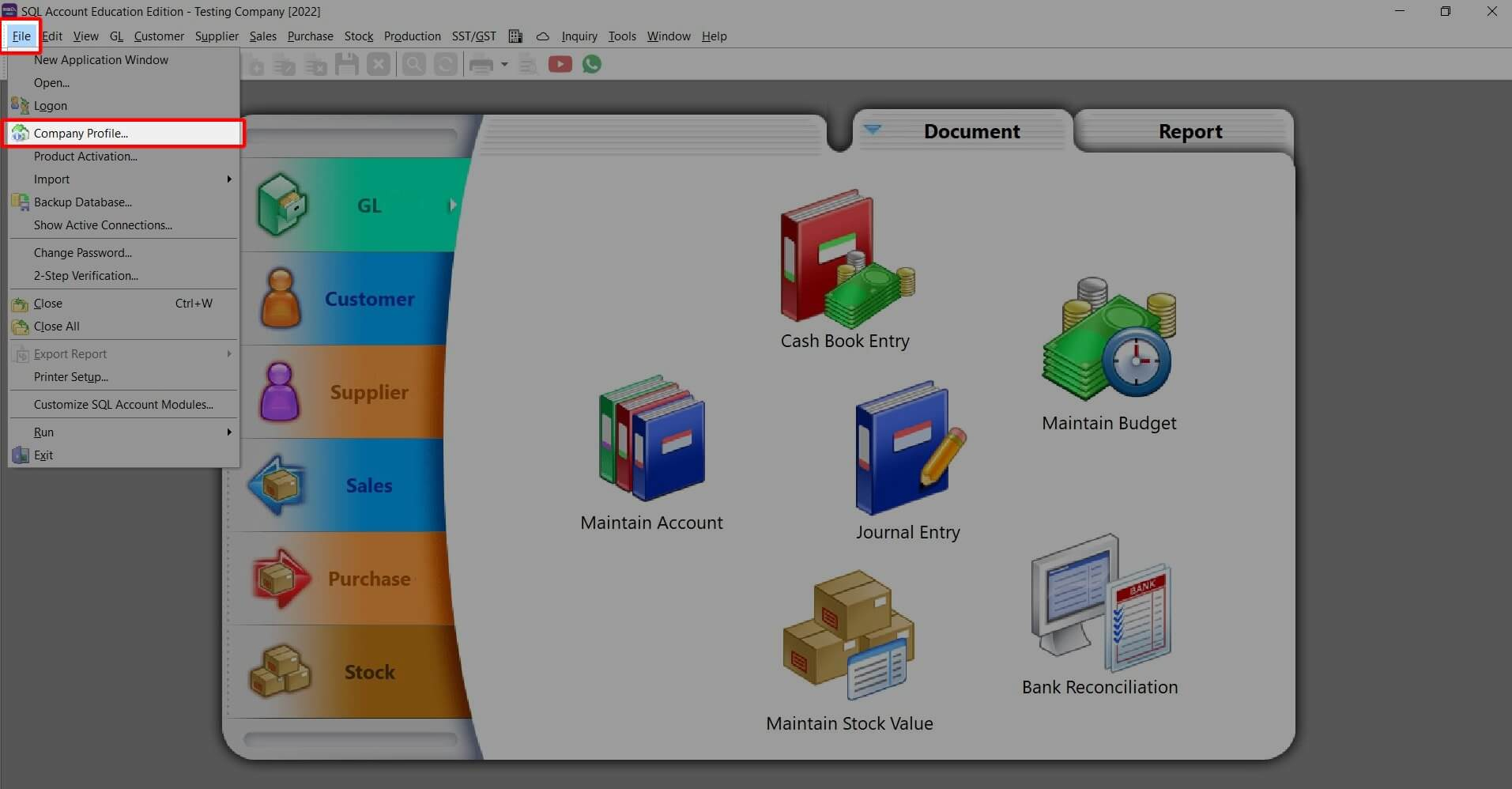This screenshot has width=1512, height=789.
Task: Open the Window menu
Action: pos(669,36)
